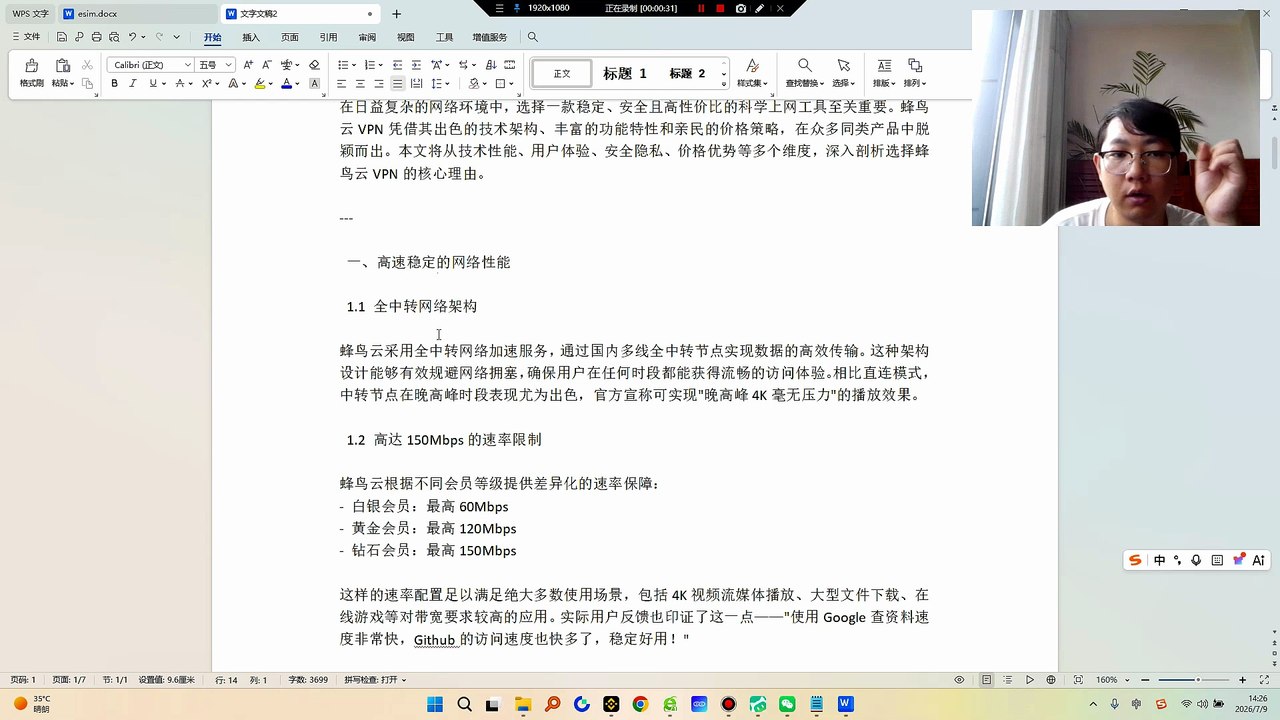Click the stop recording red square
Image resolution: width=1280 pixels, height=720 pixels.
click(x=720, y=8)
